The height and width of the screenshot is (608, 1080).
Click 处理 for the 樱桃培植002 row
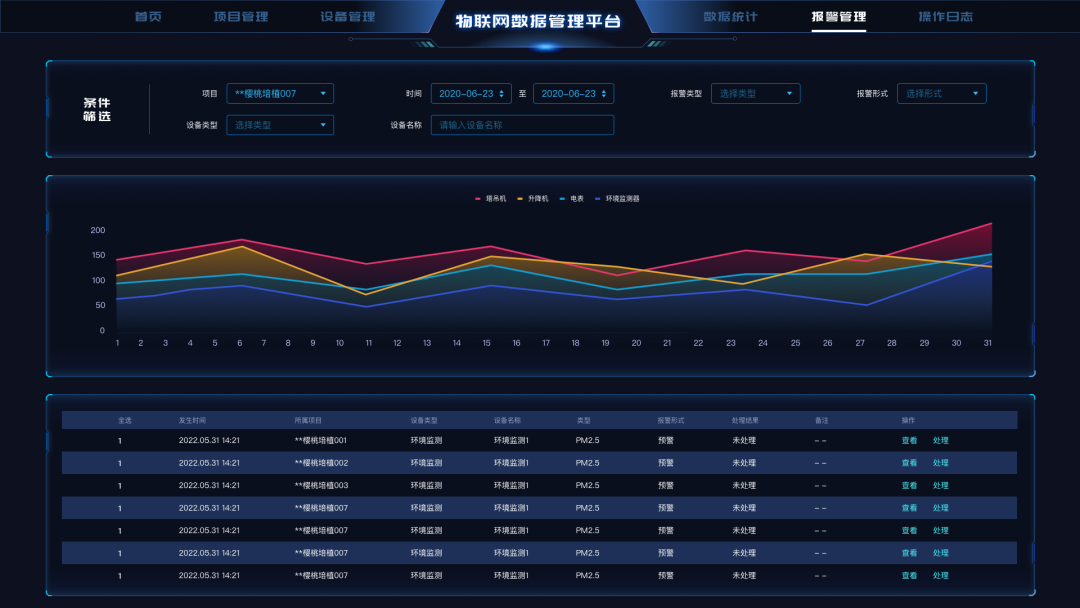(x=941, y=463)
